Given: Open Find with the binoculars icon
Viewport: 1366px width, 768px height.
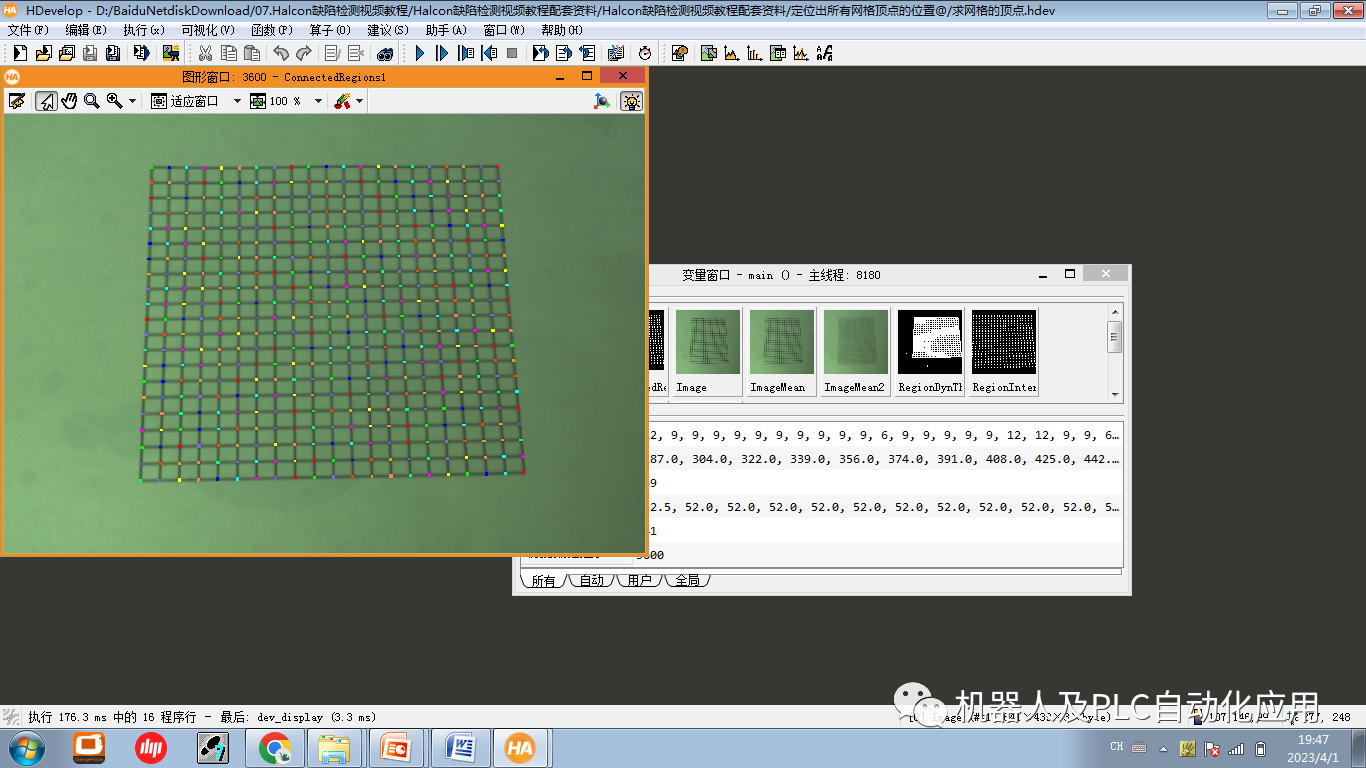Looking at the screenshot, I should pyautogui.click(x=385, y=52).
